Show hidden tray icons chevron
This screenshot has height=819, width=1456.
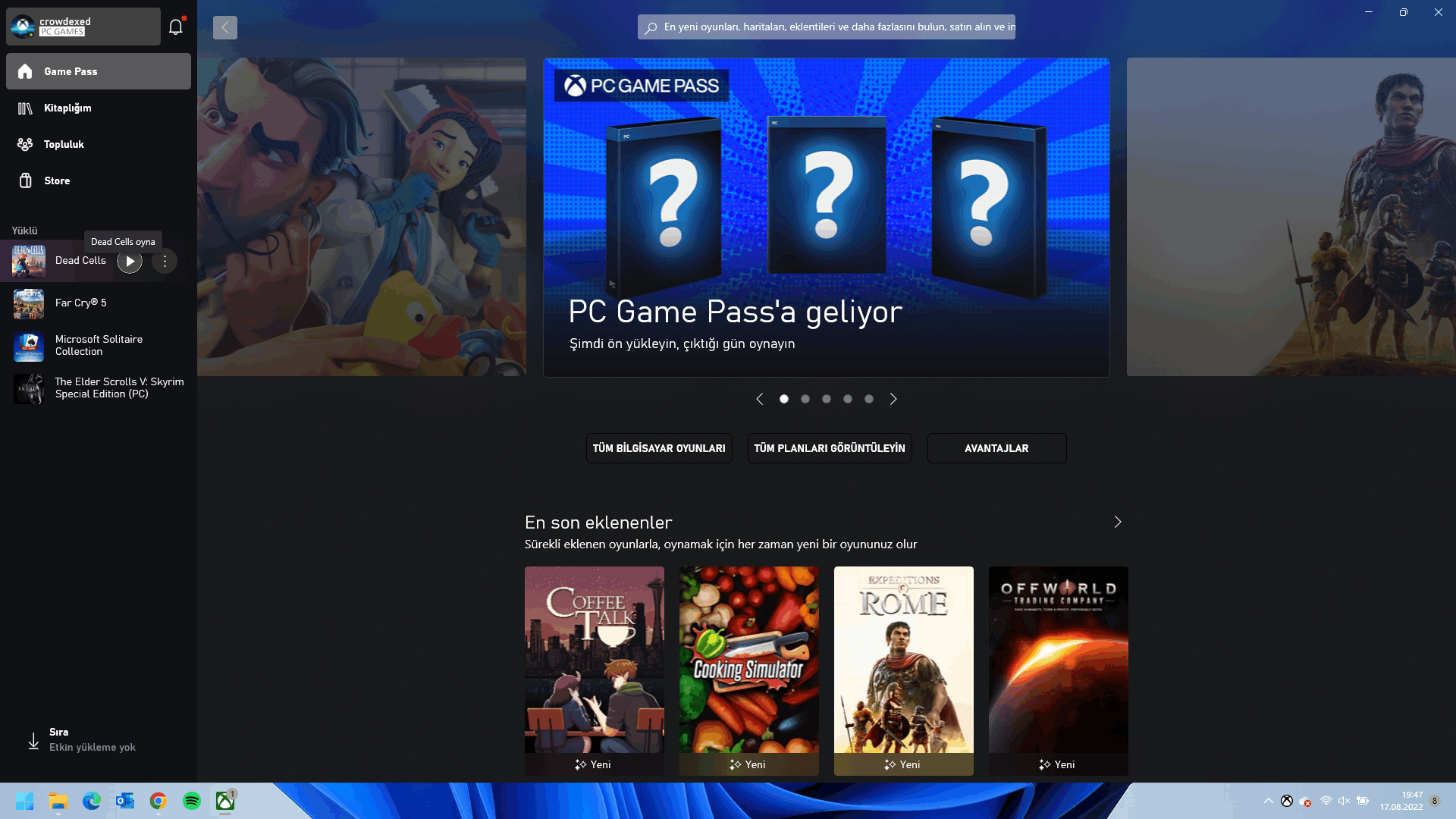(1268, 801)
